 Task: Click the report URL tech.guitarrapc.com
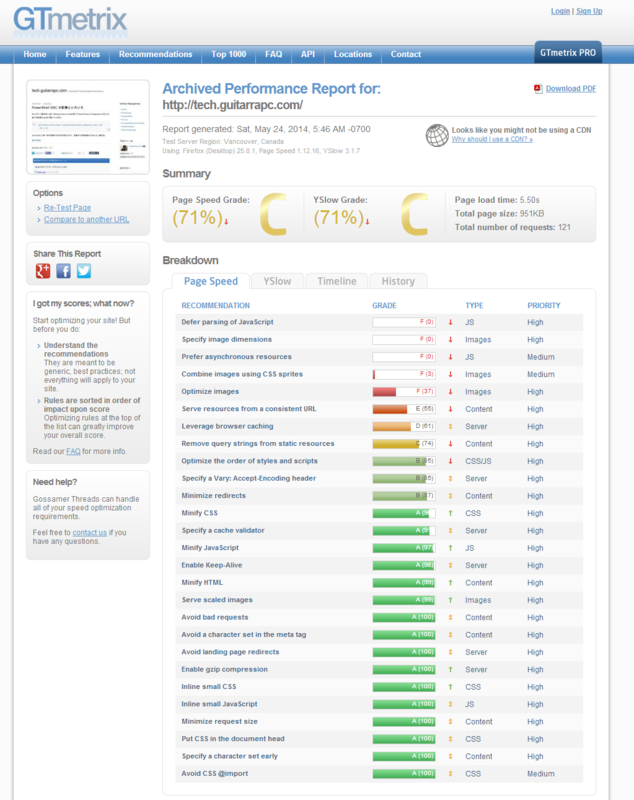pyautogui.click(x=233, y=105)
